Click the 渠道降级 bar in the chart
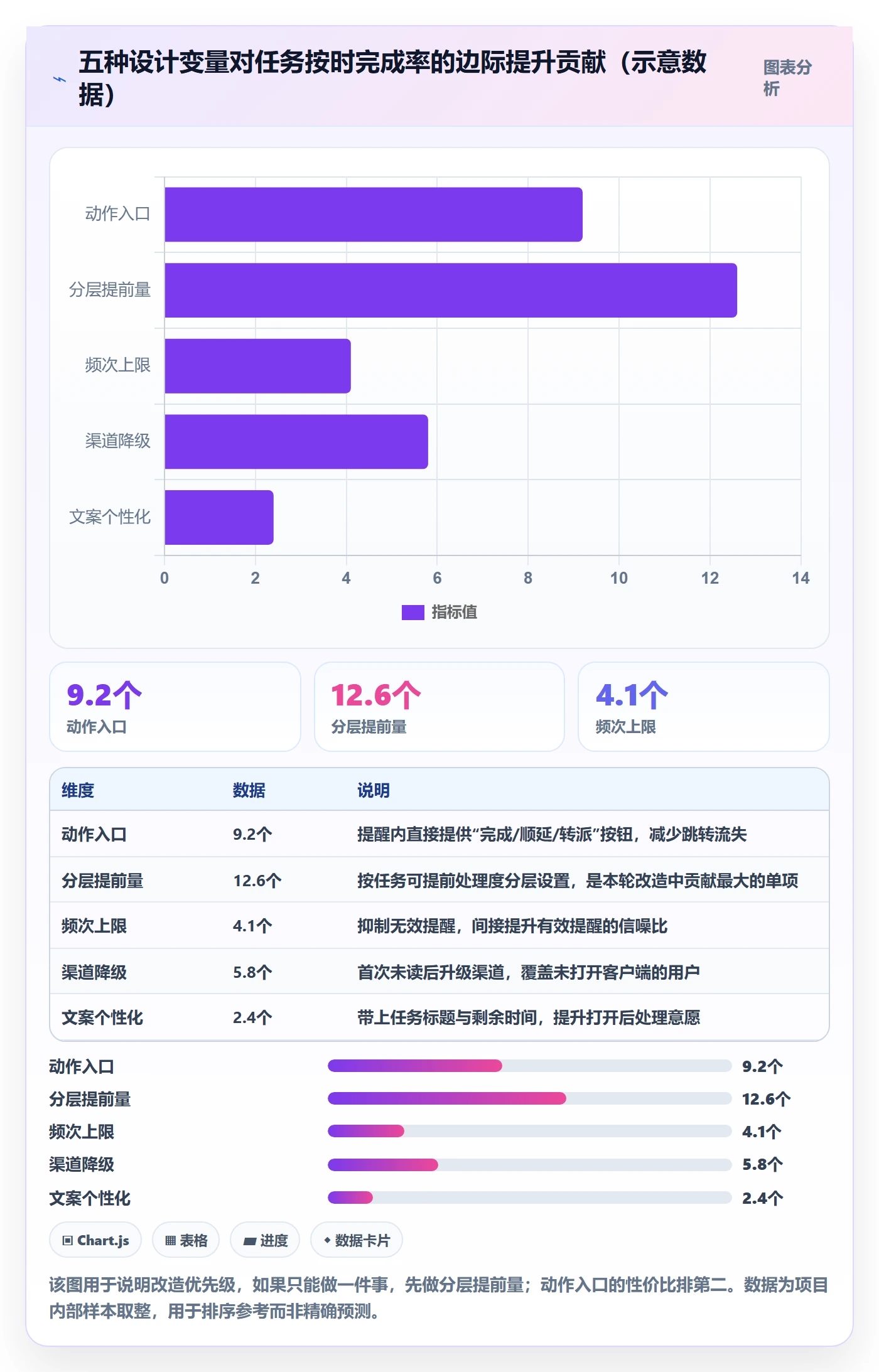The width and height of the screenshot is (879, 1372). [x=296, y=441]
